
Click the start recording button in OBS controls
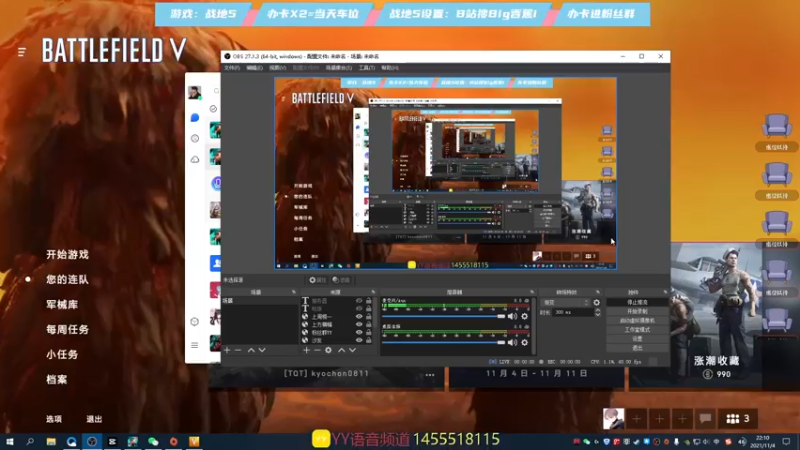pyautogui.click(x=637, y=311)
